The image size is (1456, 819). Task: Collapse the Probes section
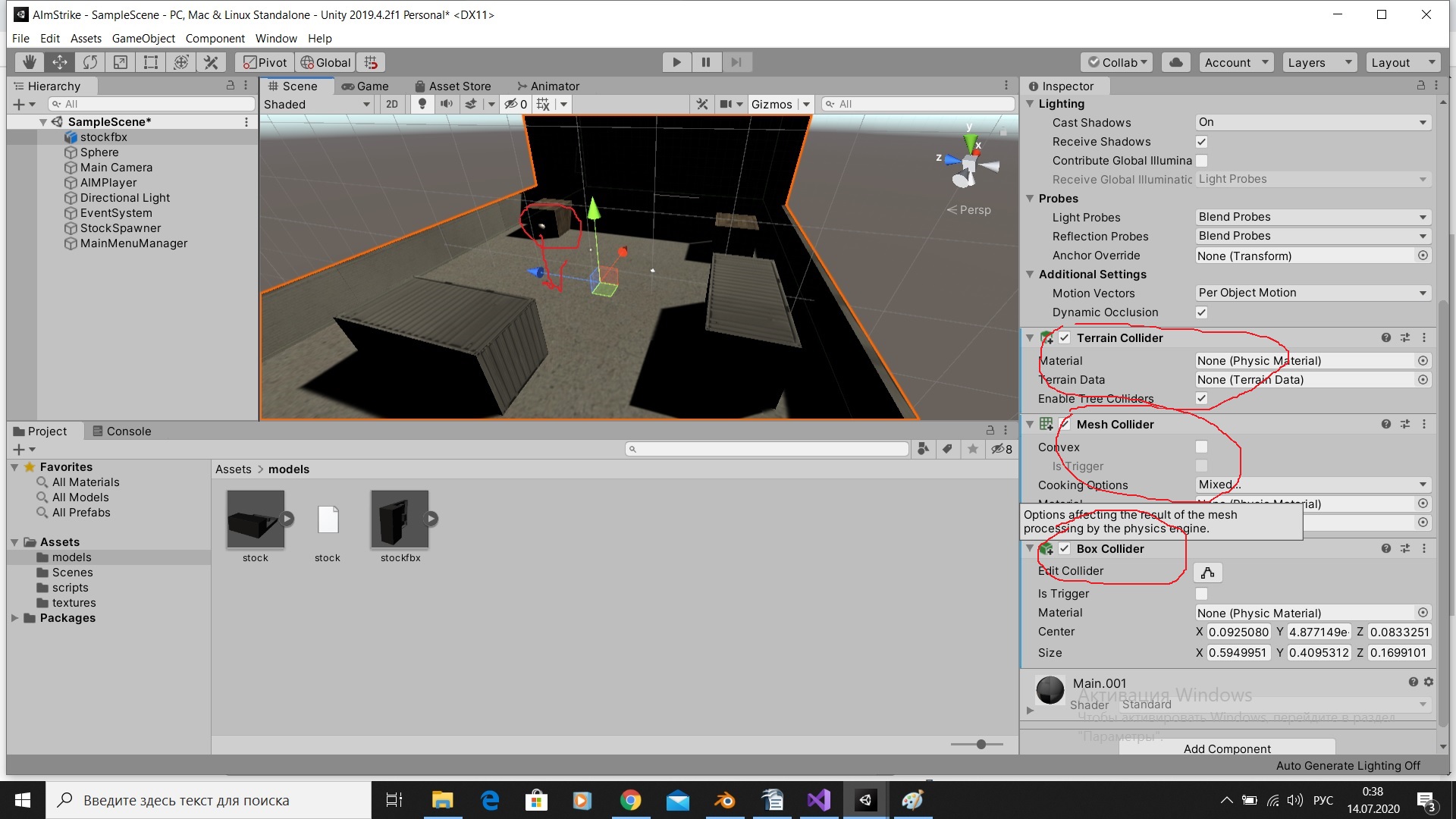click(1030, 199)
